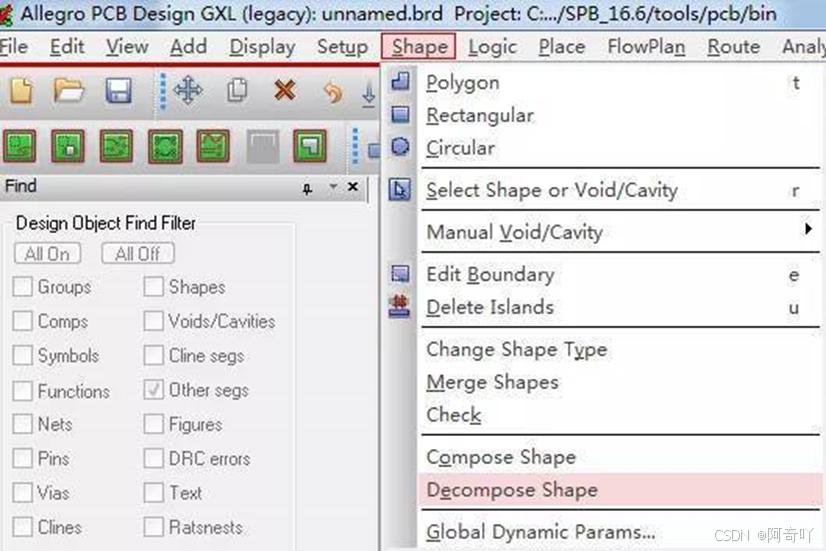Click the red X Delete icon
826x551 pixels.
pyautogui.click(x=284, y=90)
